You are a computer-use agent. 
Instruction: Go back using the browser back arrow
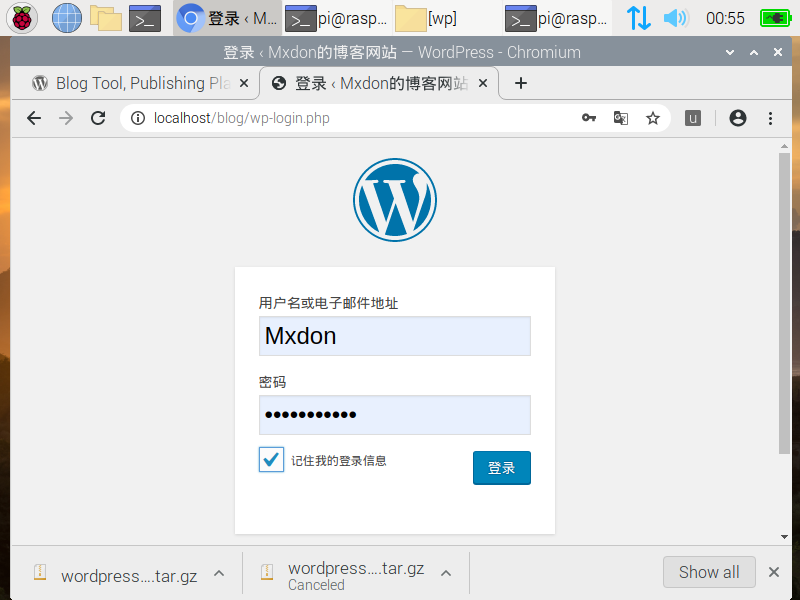(x=34, y=118)
